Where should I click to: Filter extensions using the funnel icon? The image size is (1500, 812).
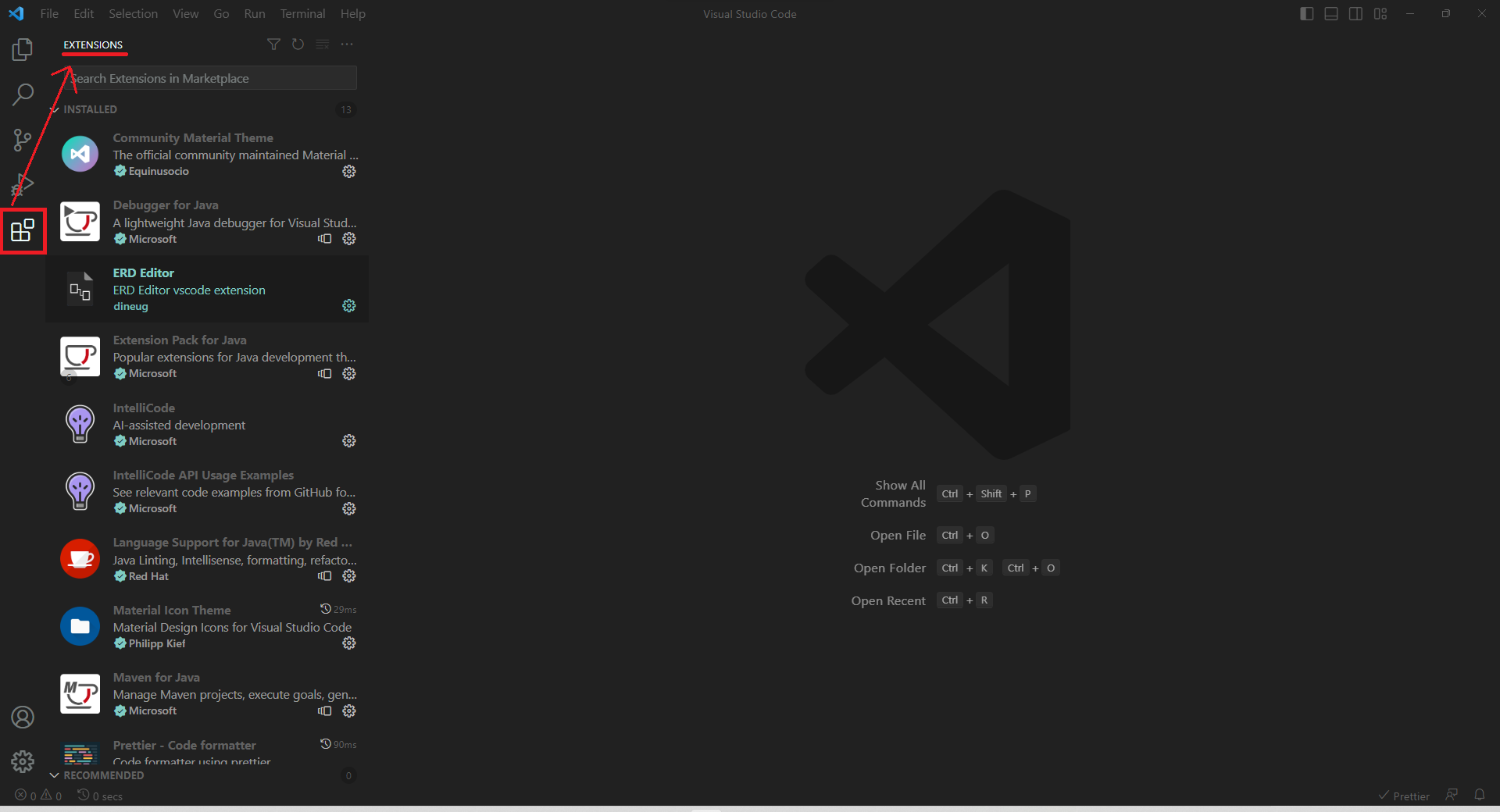273,45
